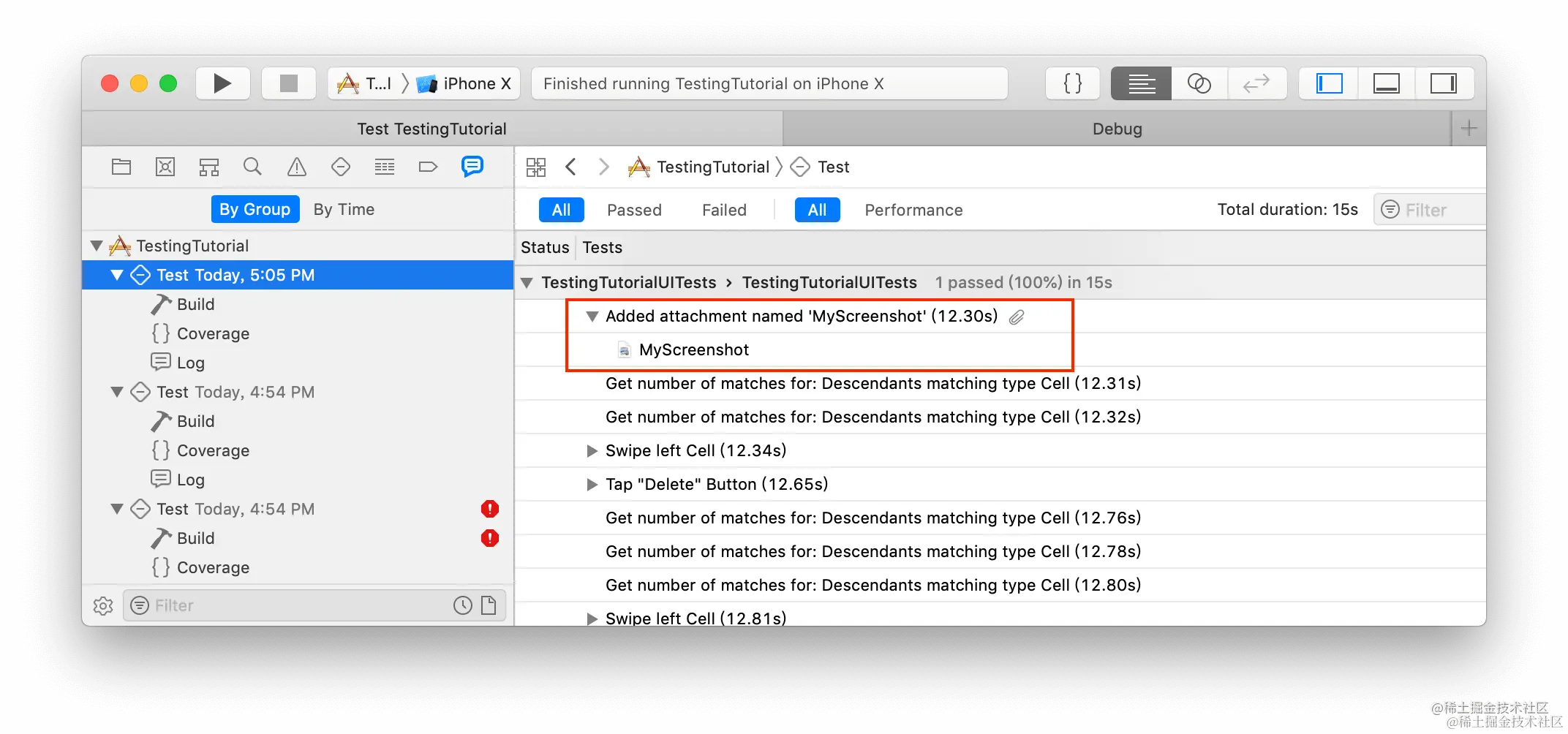This screenshot has height=734, width=1568.
Task: Expand the Tap "Delete" Button (12.65s) step
Action: pyautogui.click(x=592, y=484)
